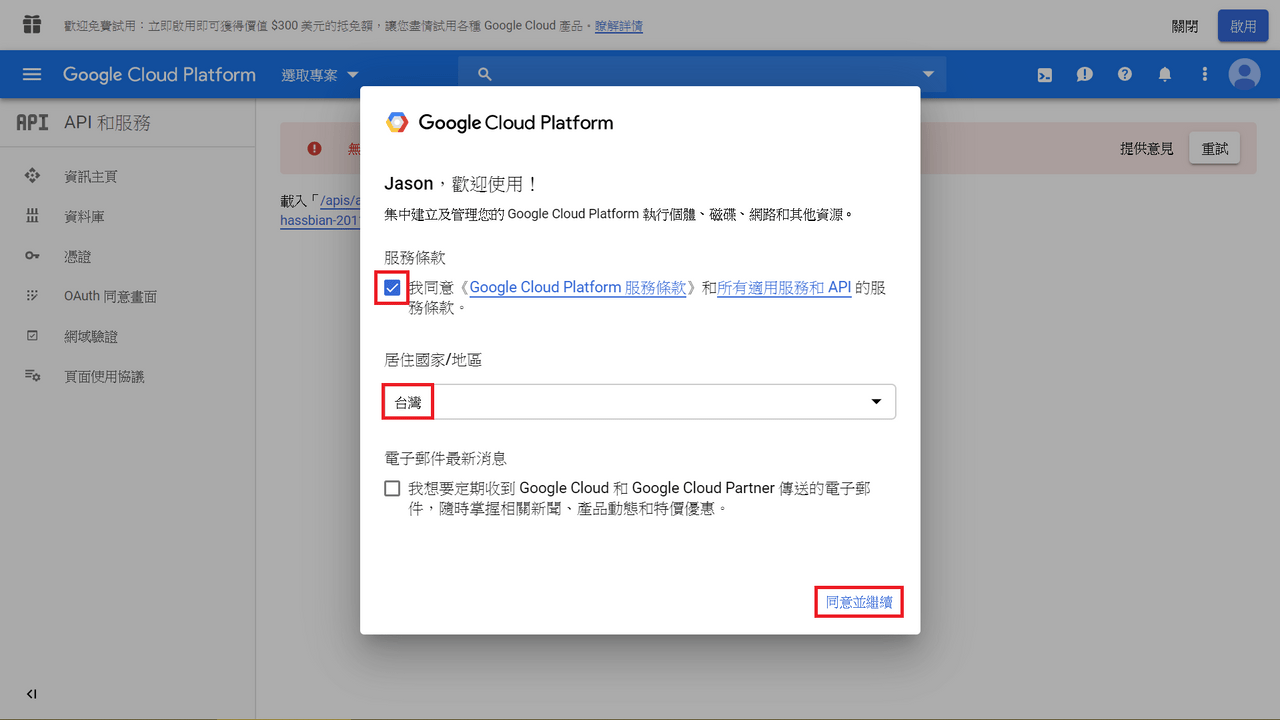The width and height of the screenshot is (1280, 720).
Task: Activate the Cloud Shell icon
Action: [x=1045, y=74]
